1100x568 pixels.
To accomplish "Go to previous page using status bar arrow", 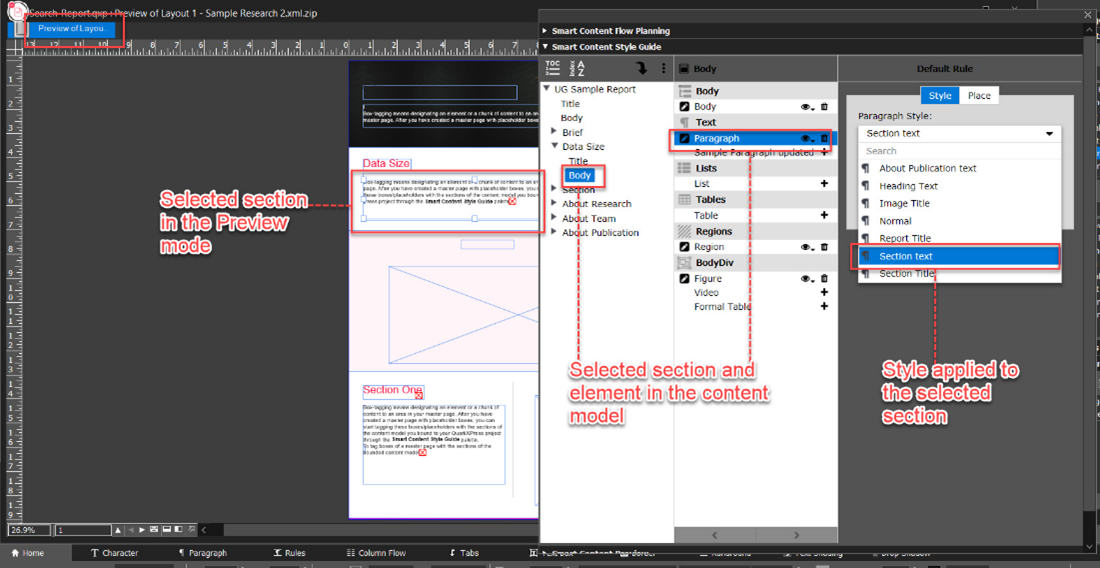I will pyautogui.click(x=131, y=530).
